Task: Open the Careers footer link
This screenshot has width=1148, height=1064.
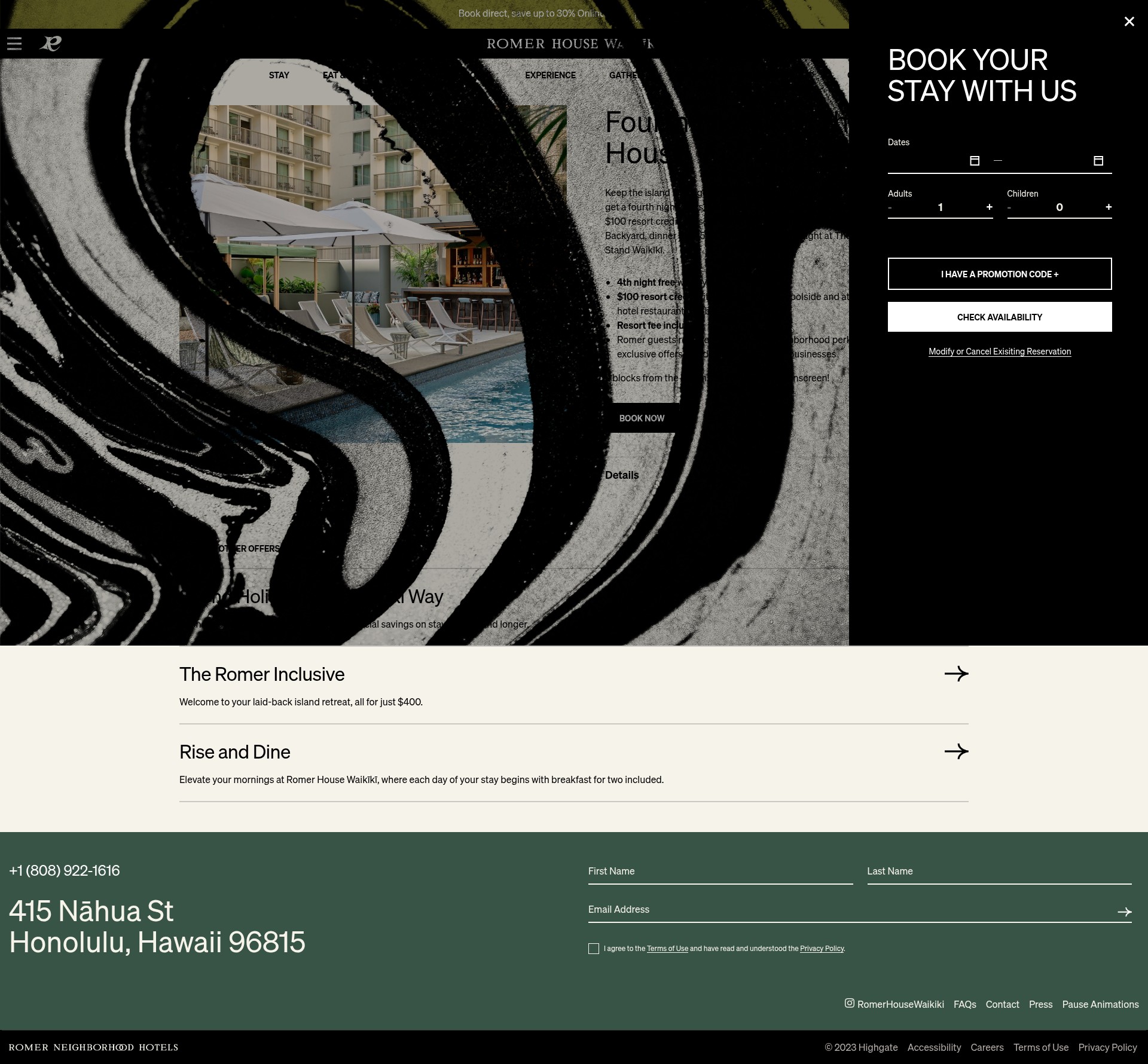Action: tap(987, 1047)
